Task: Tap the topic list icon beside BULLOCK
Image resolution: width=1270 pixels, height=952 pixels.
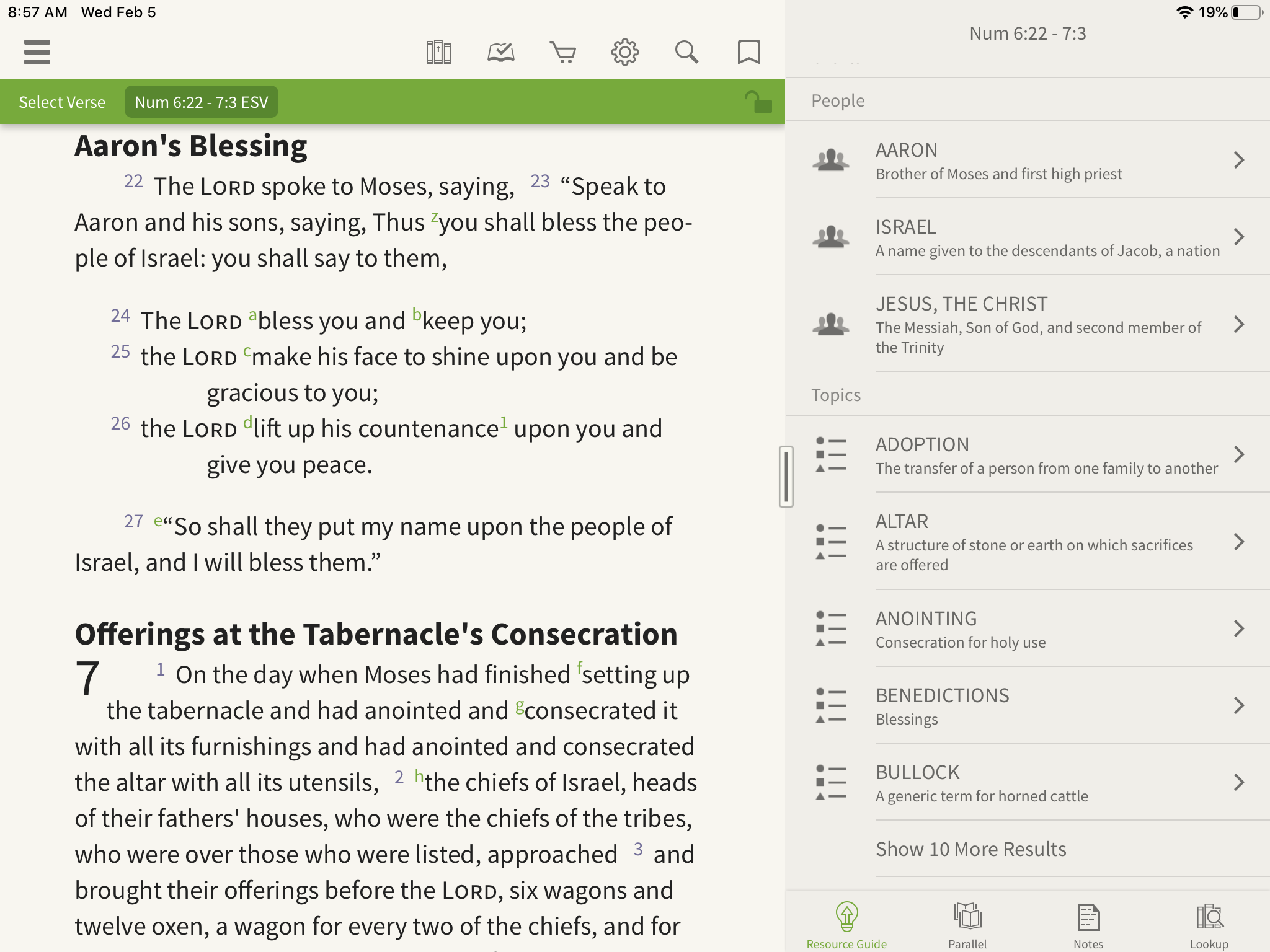Action: point(831,782)
